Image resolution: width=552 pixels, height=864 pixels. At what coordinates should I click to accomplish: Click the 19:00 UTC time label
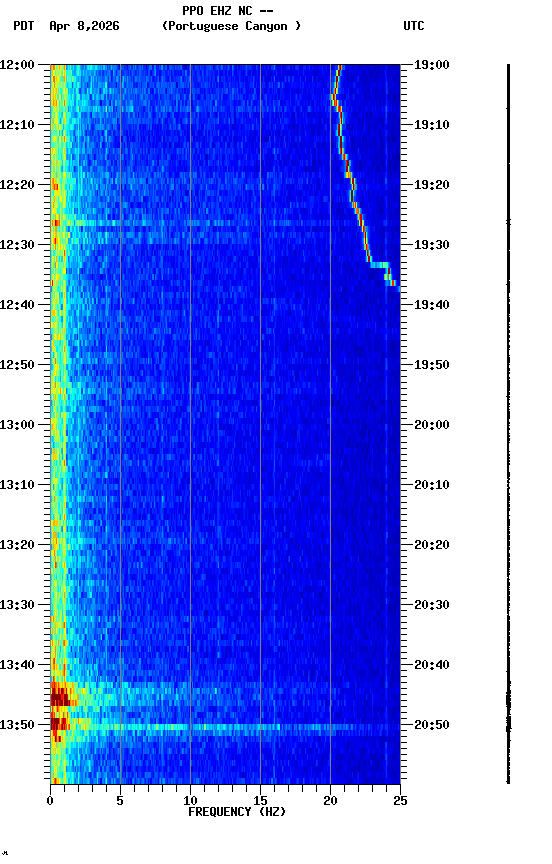tap(432, 65)
